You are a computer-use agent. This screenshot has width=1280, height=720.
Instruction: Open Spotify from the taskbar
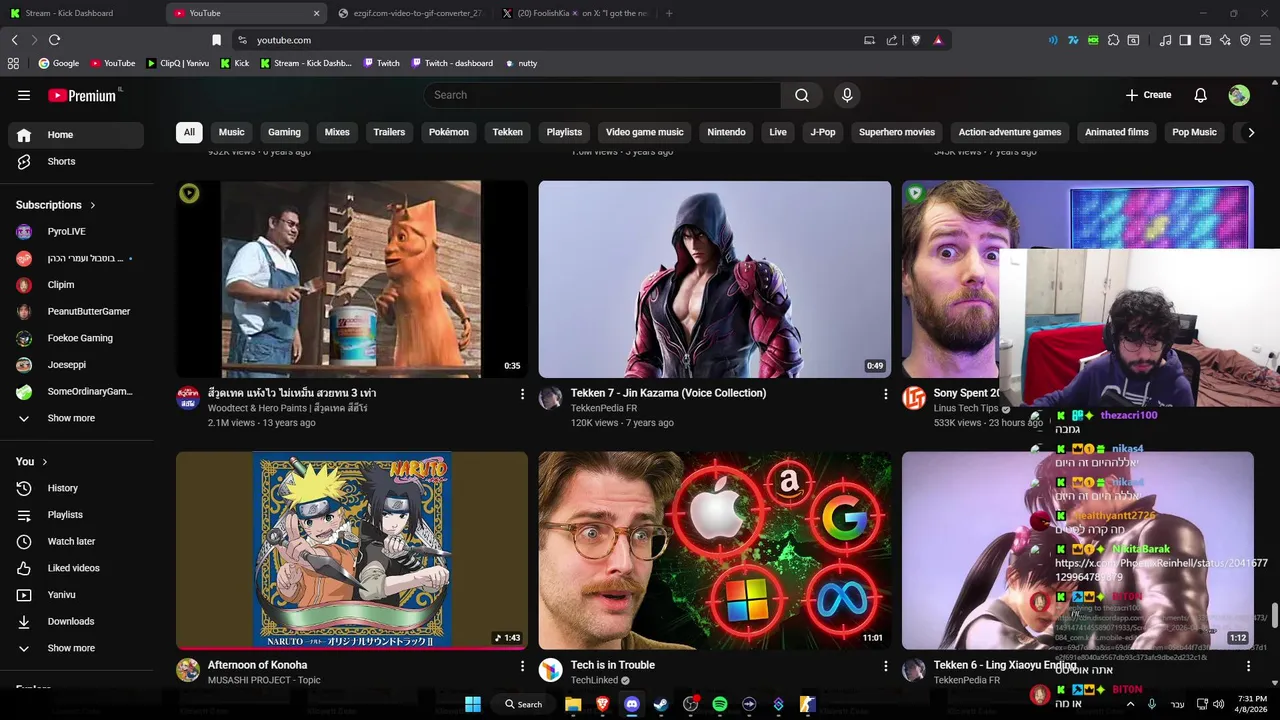(719, 704)
